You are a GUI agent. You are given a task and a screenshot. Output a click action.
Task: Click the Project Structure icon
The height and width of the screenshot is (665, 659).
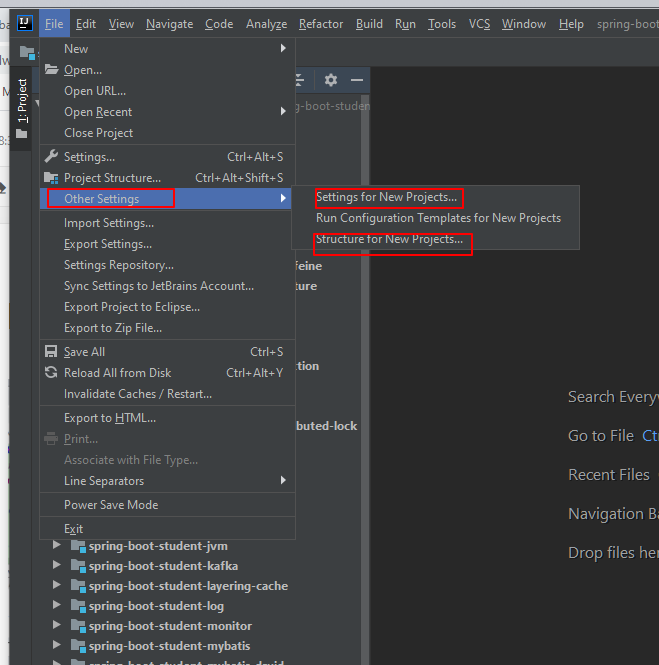pos(51,178)
